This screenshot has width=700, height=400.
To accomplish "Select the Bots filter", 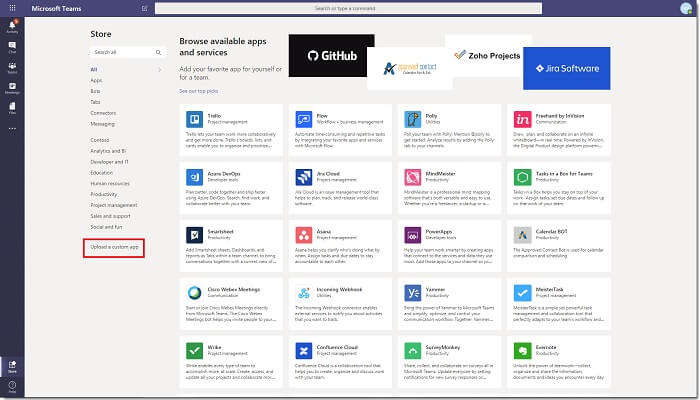I will pyautogui.click(x=96, y=91).
